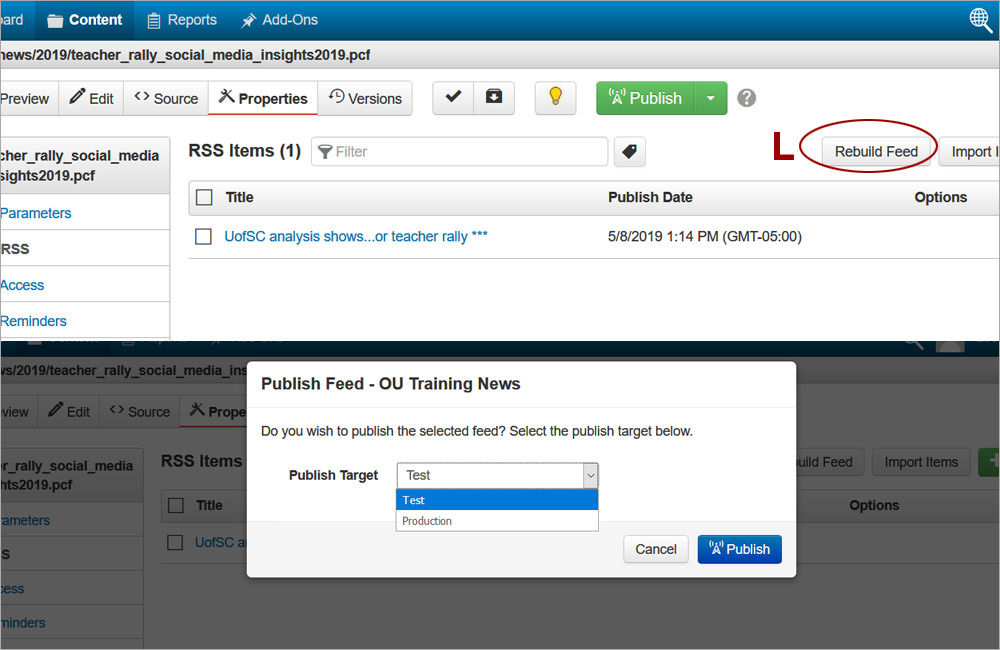
Task: Click the 5/8/2019 1:14 PM publish date cell
Action: [704, 237]
